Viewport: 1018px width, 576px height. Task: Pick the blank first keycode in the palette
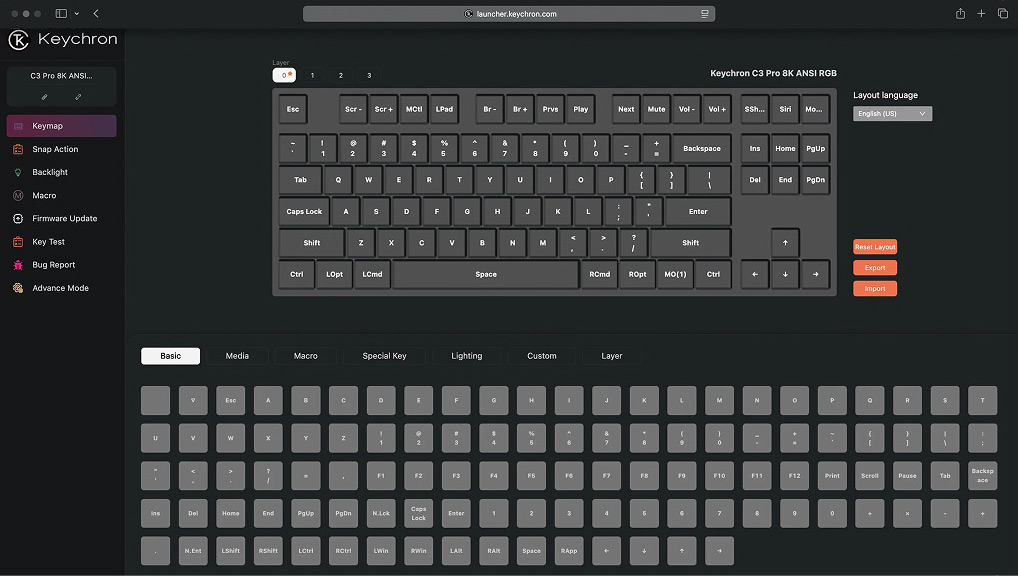pyautogui.click(x=155, y=401)
